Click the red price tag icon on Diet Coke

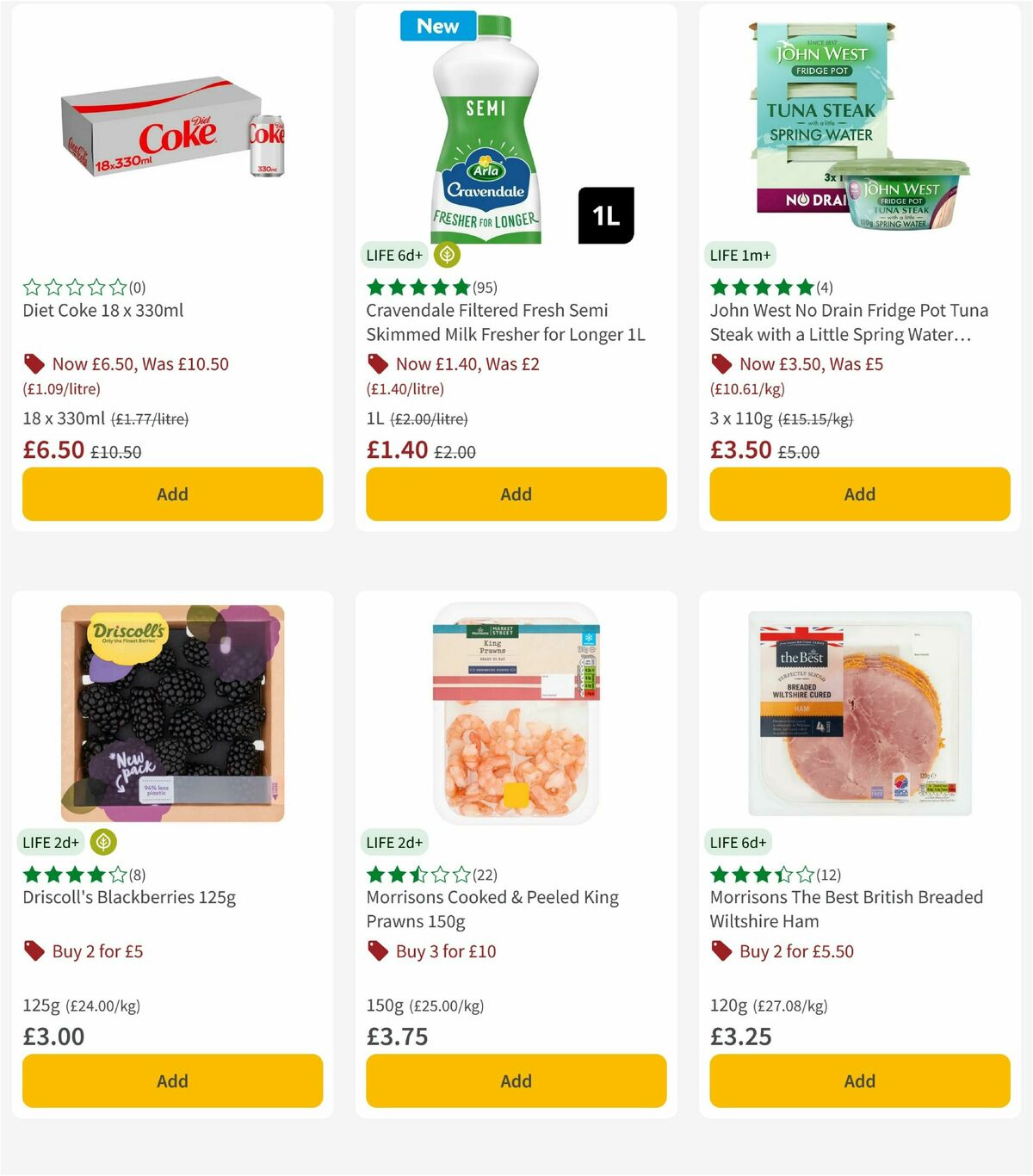(33, 363)
